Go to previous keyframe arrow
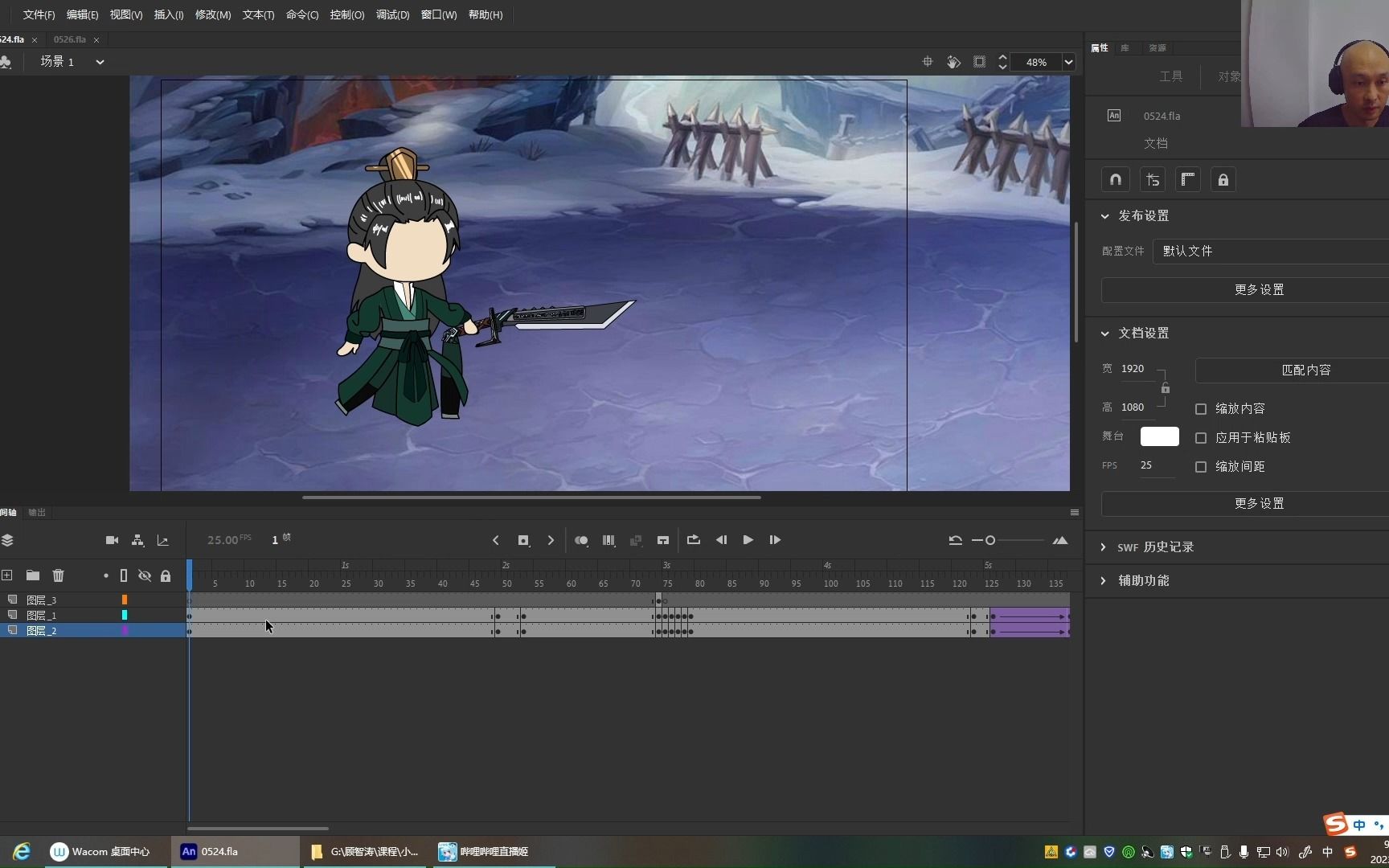This screenshot has height=868, width=1389. tap(496, 540)
